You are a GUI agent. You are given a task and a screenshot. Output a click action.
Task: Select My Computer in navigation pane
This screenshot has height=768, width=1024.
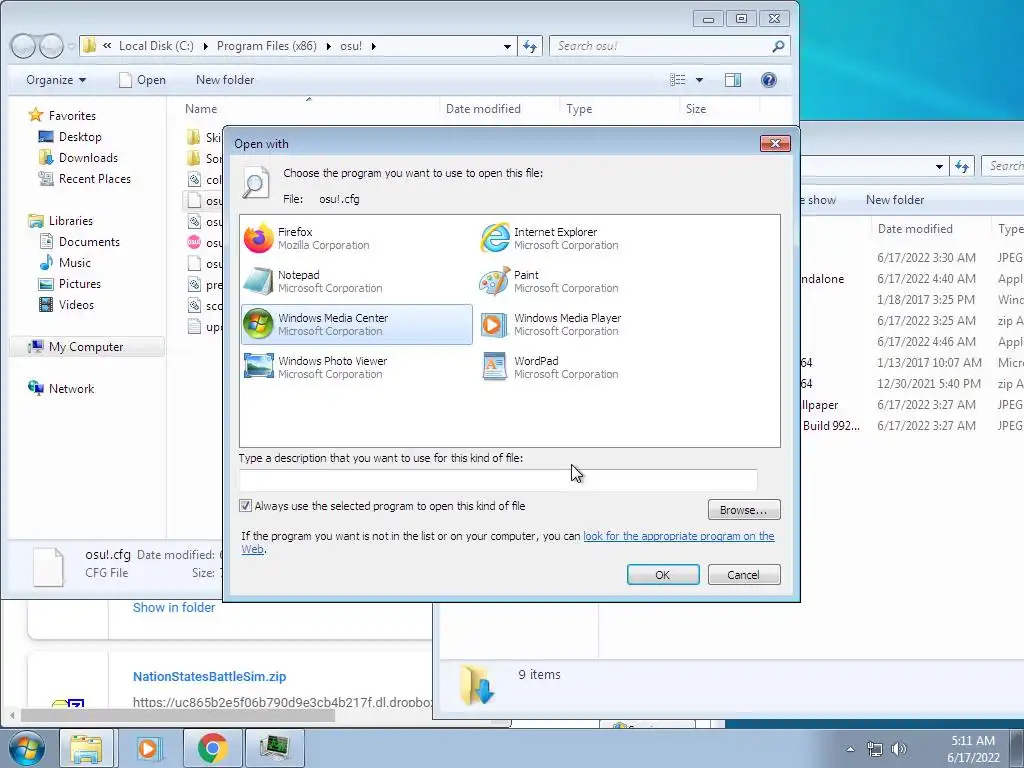tap(86, 347)
